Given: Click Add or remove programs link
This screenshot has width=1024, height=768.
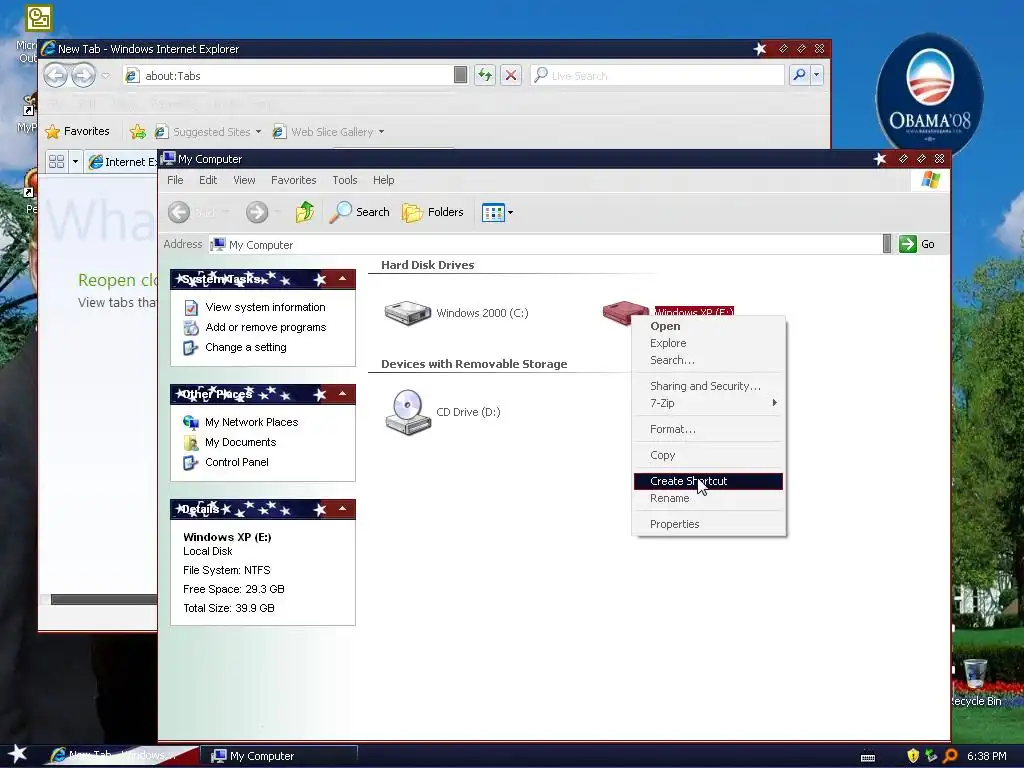Looking at the screenshot, I should point(265,327).
